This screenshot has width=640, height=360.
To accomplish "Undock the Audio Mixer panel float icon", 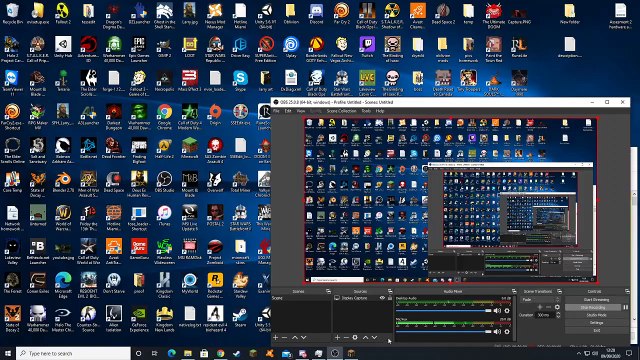I will 514,291.
